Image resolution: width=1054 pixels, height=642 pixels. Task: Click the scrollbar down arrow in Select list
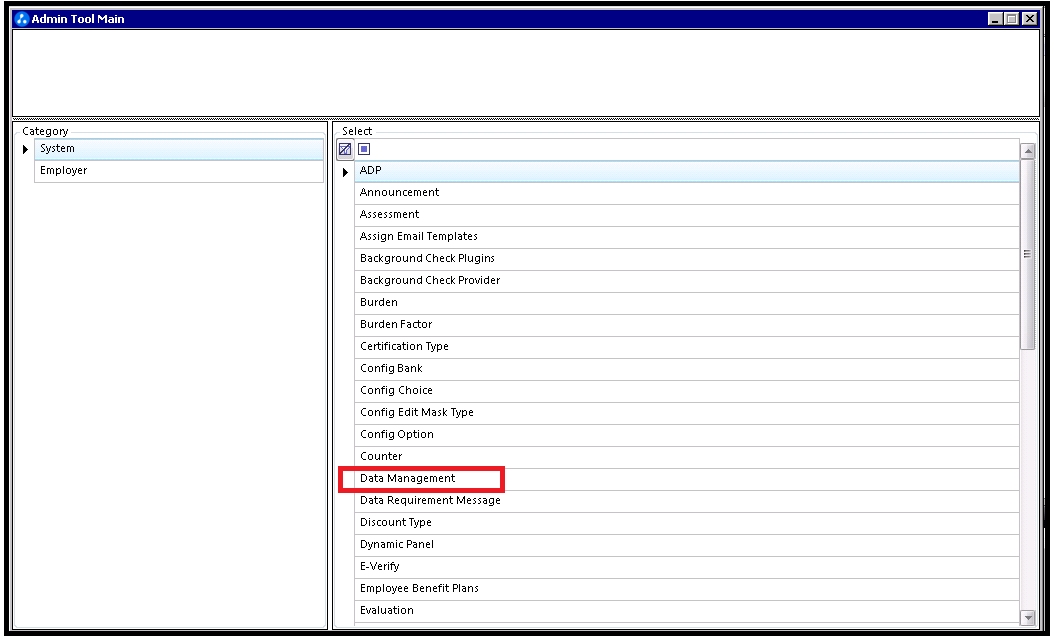coord(1028,617)
